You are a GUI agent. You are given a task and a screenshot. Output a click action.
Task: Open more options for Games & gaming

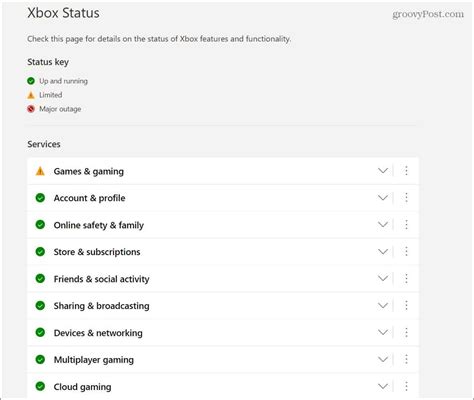(x=406, y=171)
